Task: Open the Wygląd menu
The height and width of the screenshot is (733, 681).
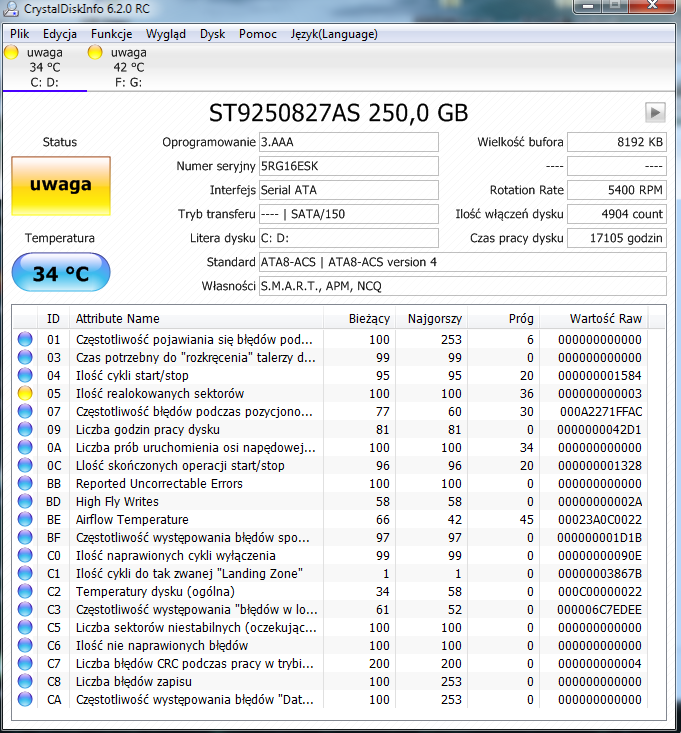Action: pyautogui.click(x=166, y=34)
